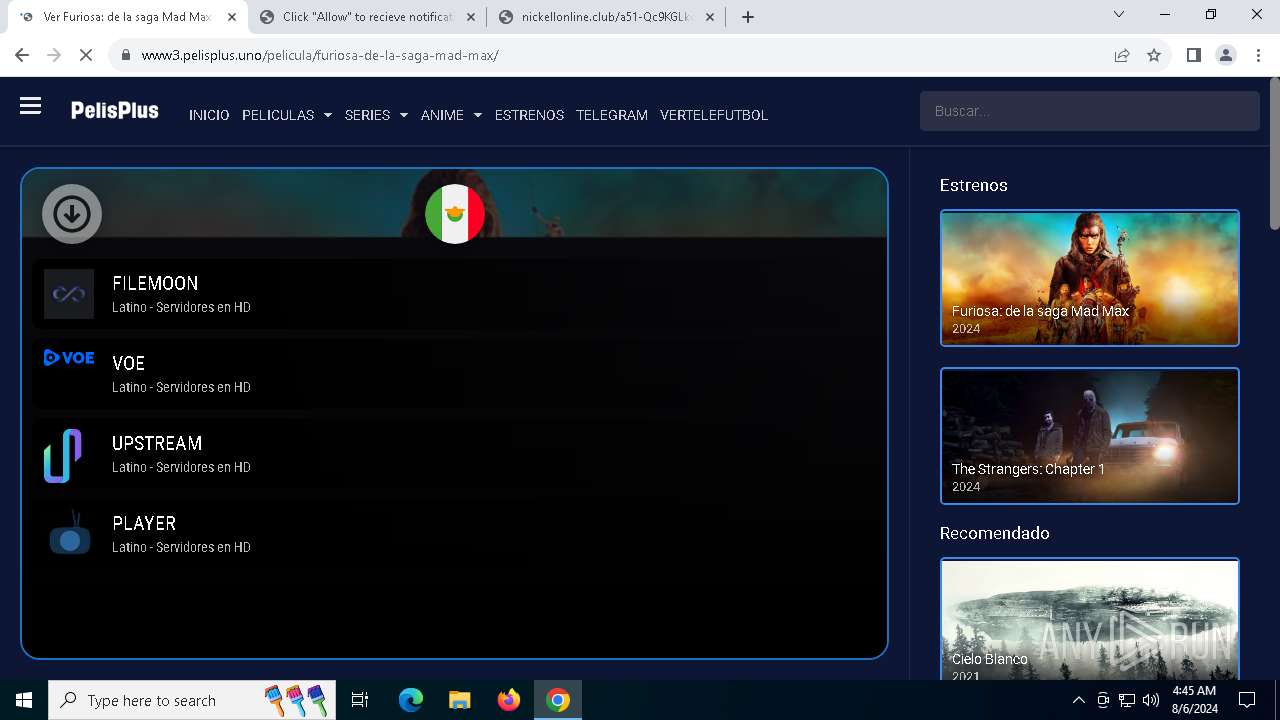Open The Strangers: Chapter 1 thumbnail
1280x720 pixels.
click(1090, 436)
